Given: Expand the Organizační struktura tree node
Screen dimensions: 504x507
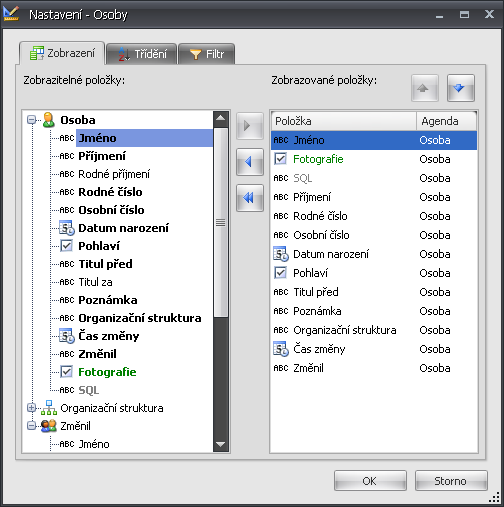Looking at the screenshot, I should (x=31, y=408).
